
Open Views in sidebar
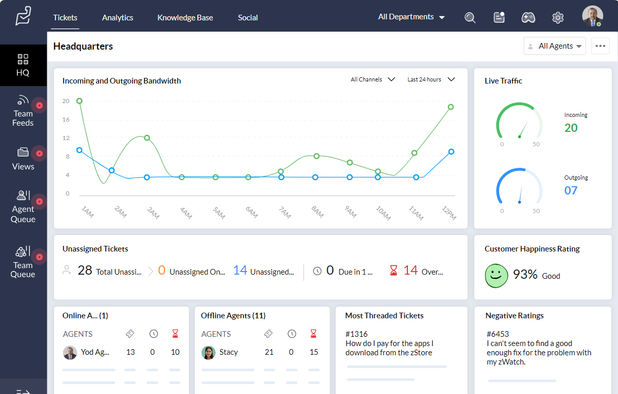pyautogui.click(x=23, y=159)
